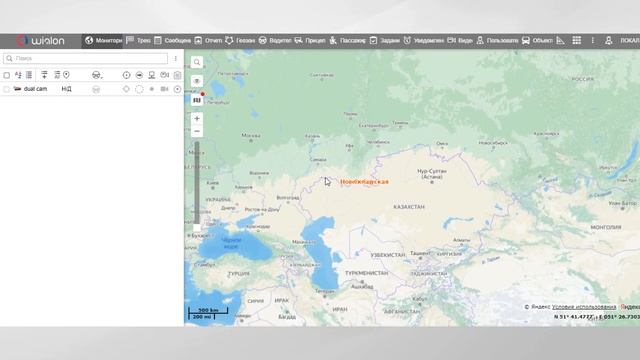Image resolution: width=640 pixels, height=360 pixels.
Task: Sort the unit list alphabetically A-Z
Action: (x=18, y=75)
